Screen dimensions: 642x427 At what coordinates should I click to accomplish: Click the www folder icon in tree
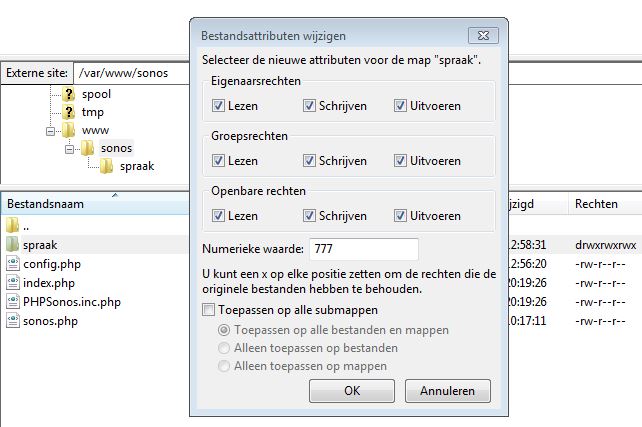click(x=68, y=130)
